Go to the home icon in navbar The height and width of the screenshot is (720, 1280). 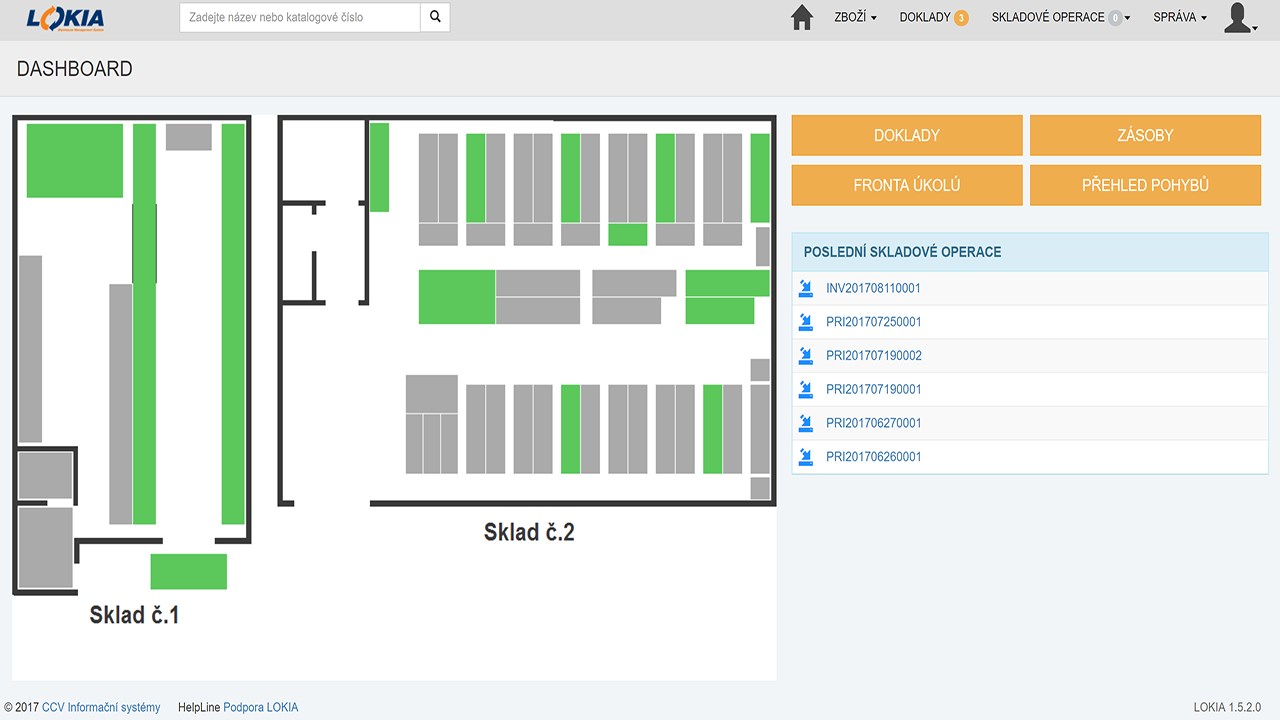[x=801, y=18]
